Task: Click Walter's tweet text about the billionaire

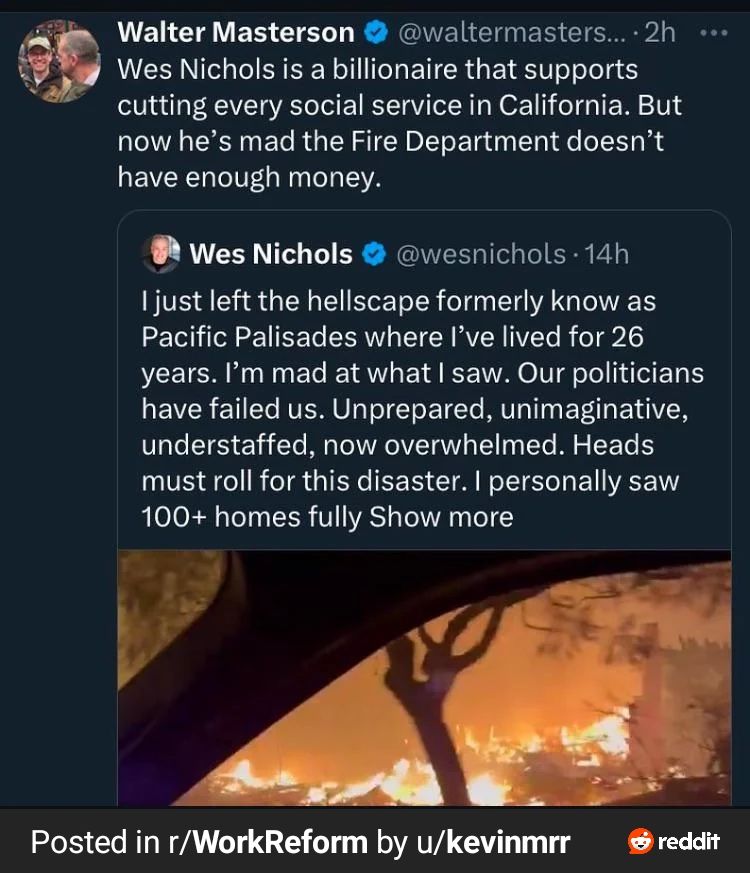Action: click(x=390, y=124)
